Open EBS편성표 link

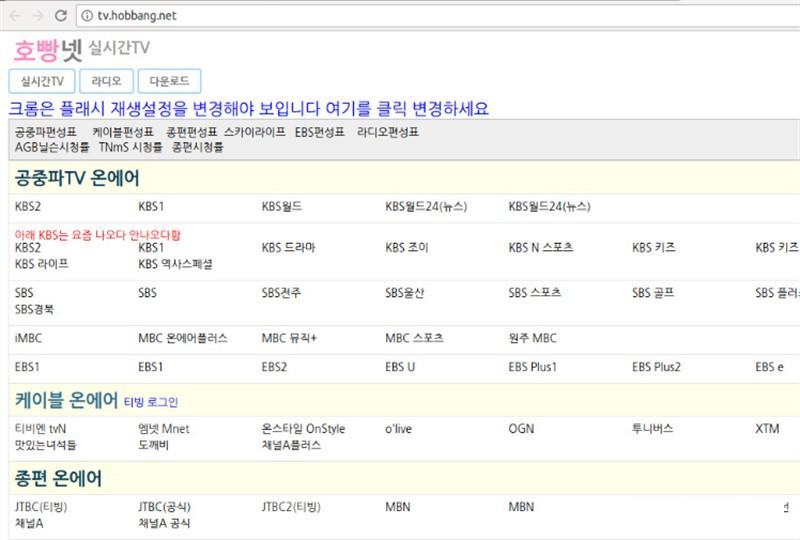[320, 132]
